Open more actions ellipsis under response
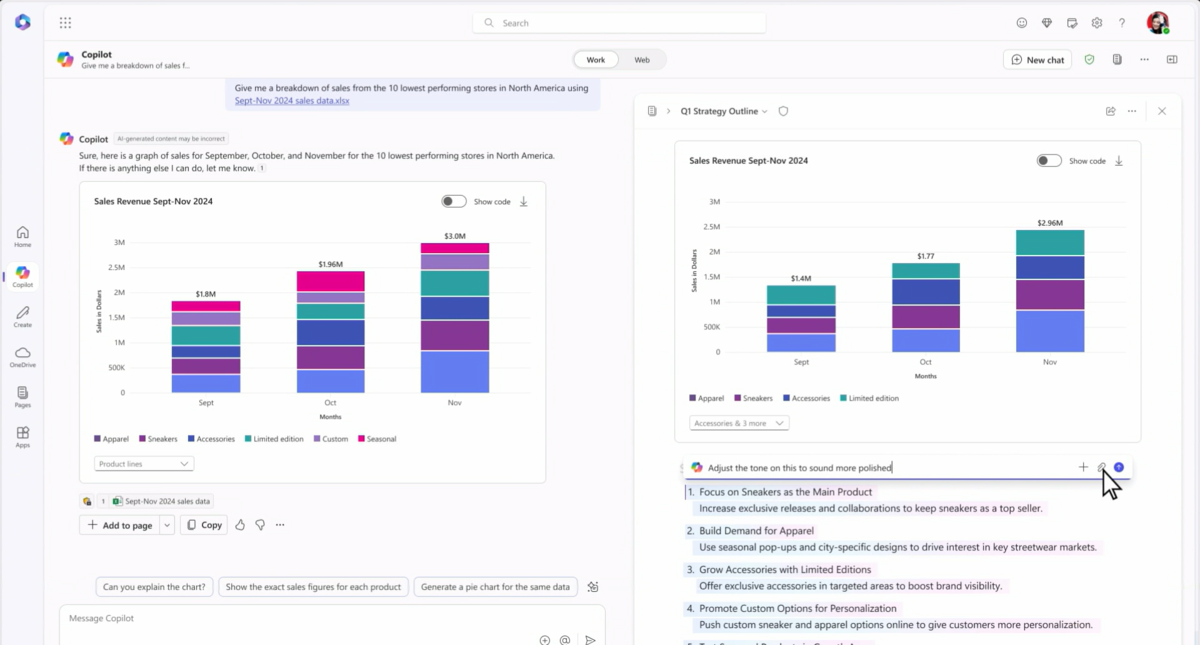This screenshot has width=1200, height=645. pyautogui.click(x=280, y=524)
